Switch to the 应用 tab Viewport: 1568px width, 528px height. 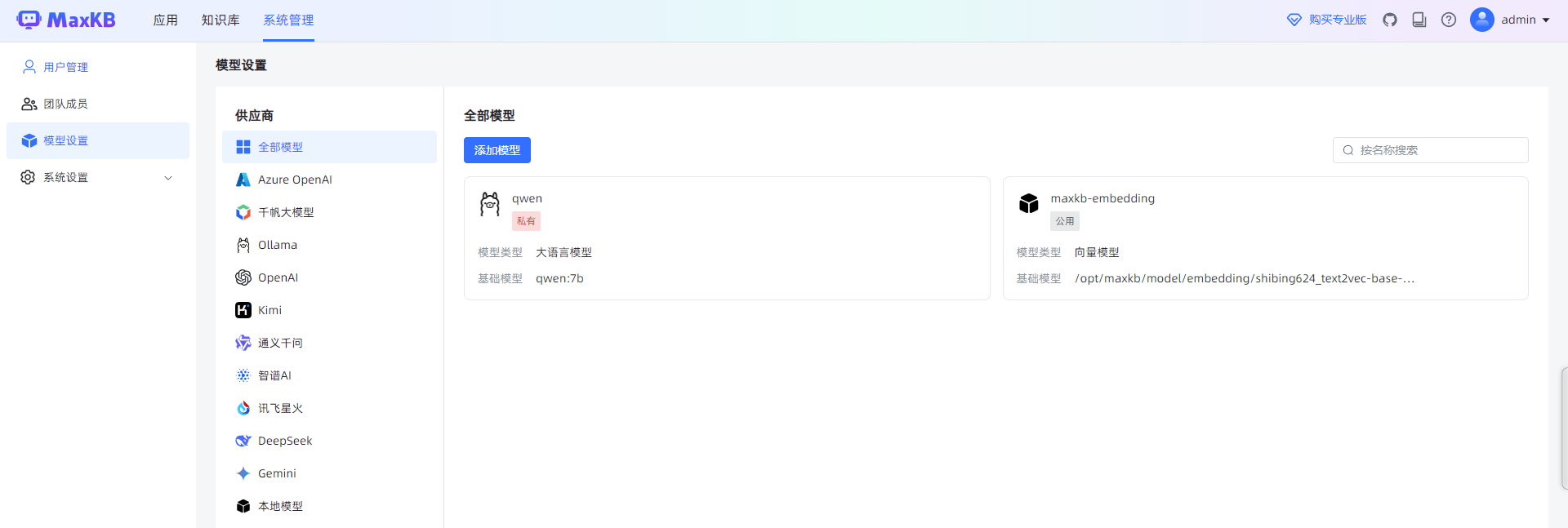tap(165, 20)
